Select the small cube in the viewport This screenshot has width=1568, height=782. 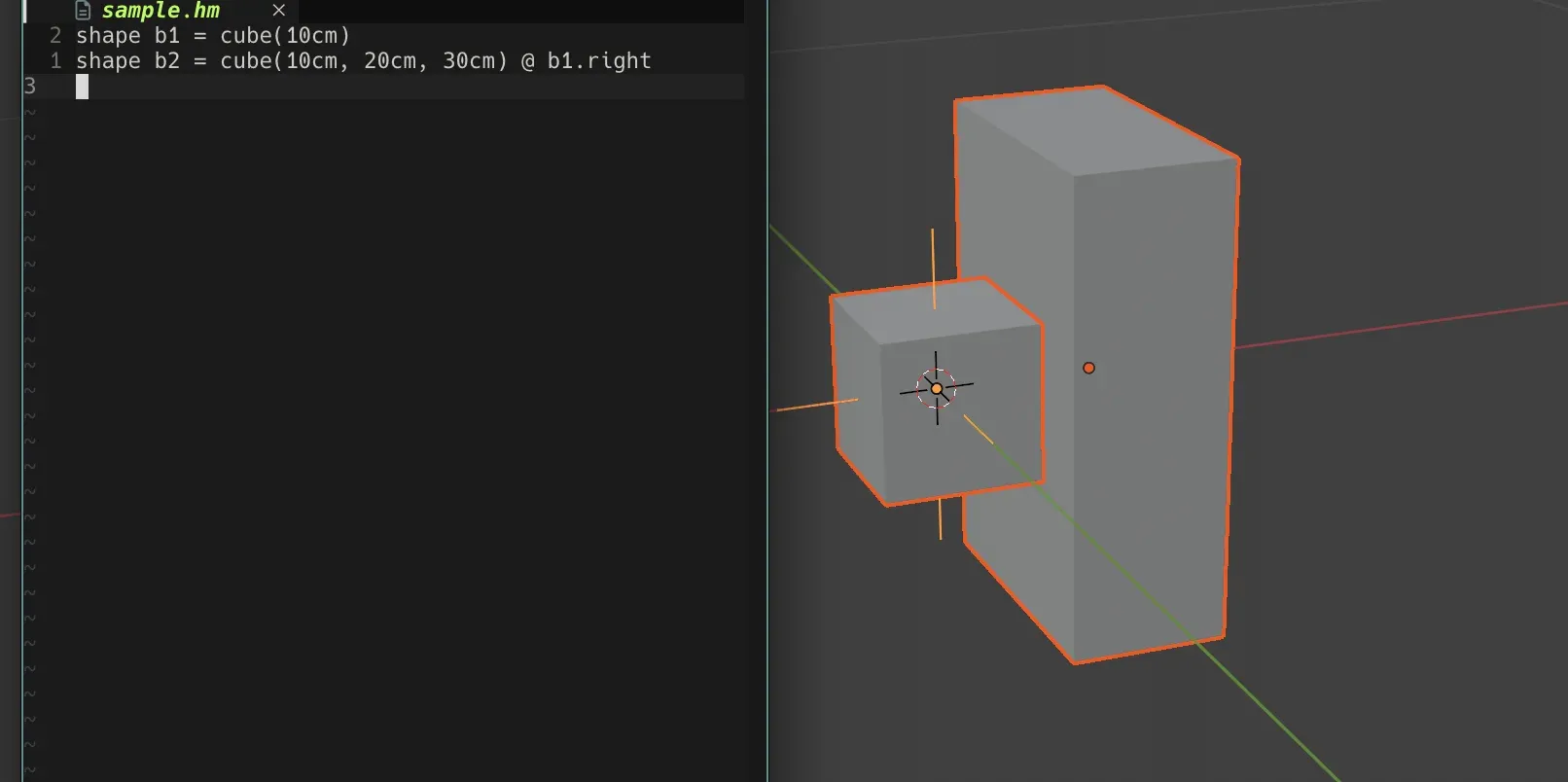[x=936, y=392]
